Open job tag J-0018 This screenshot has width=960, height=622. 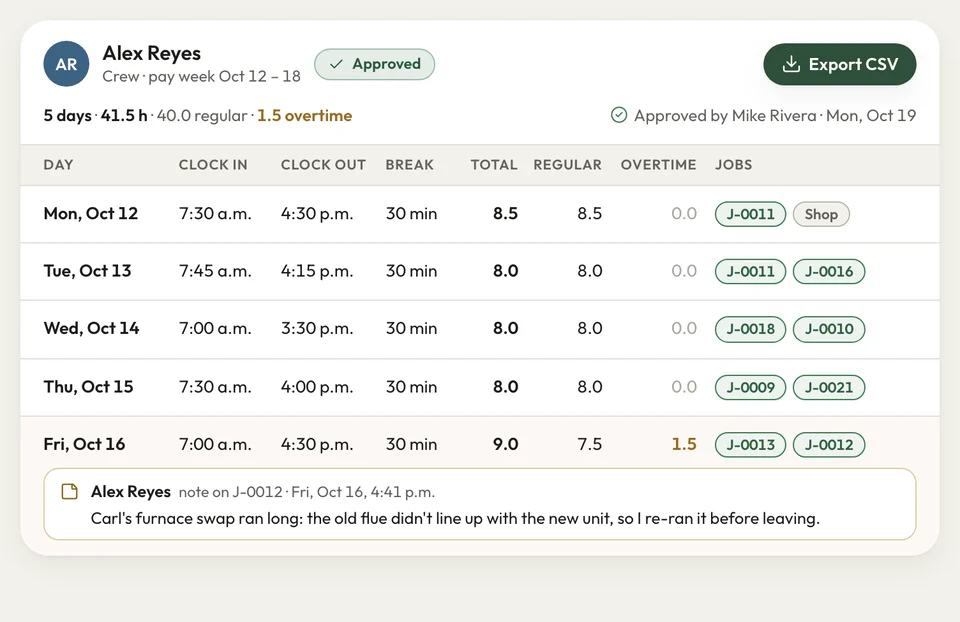[x=750, y=329]
